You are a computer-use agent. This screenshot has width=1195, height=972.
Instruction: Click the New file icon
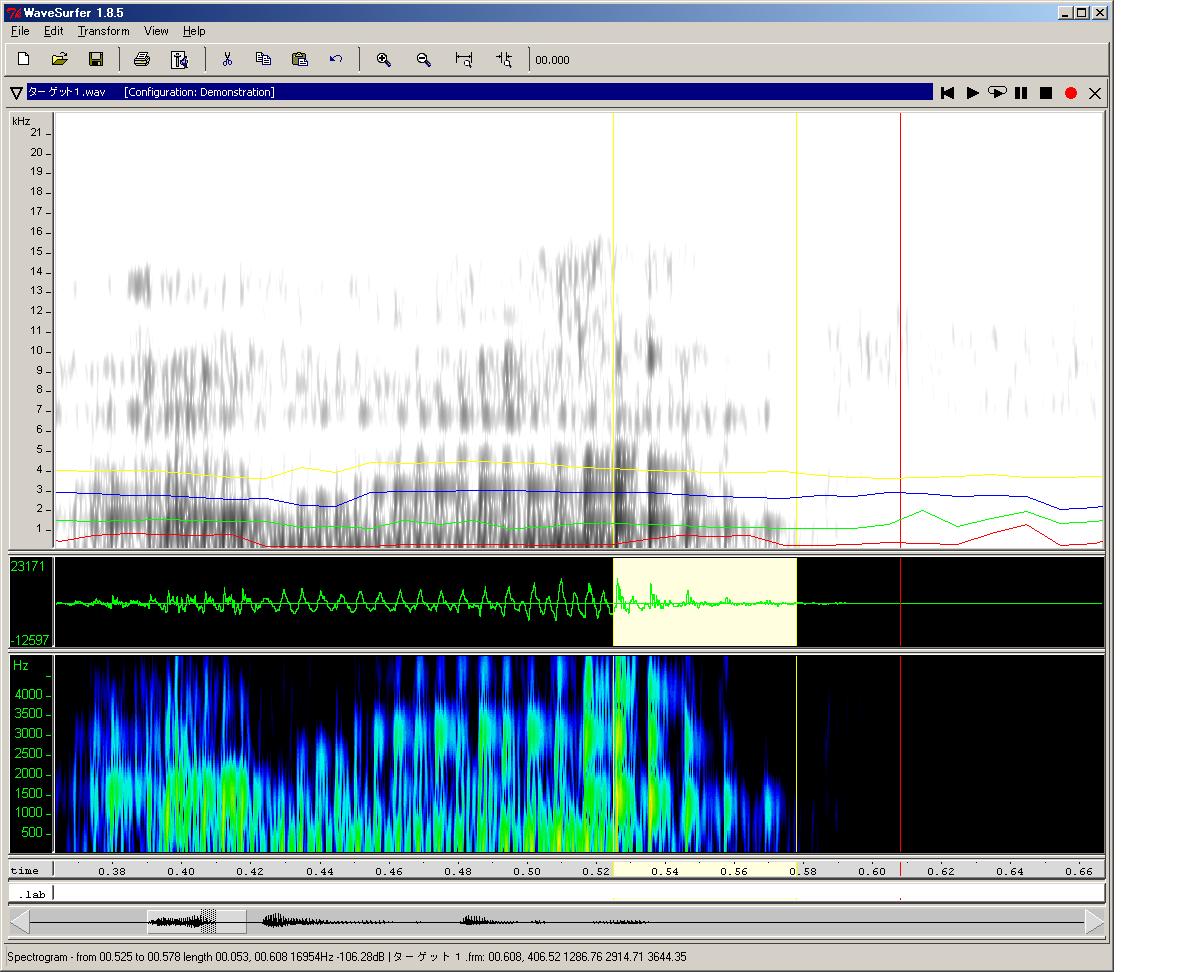(24, 60)
